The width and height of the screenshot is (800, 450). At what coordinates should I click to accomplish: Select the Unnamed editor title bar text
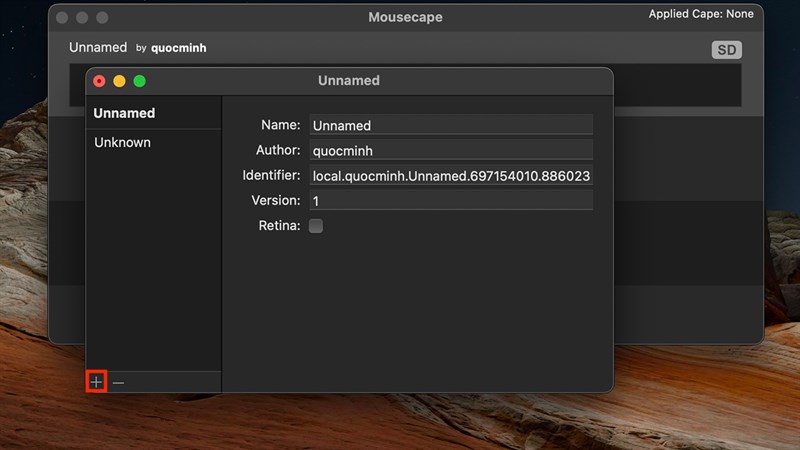(x=349, y=81)
